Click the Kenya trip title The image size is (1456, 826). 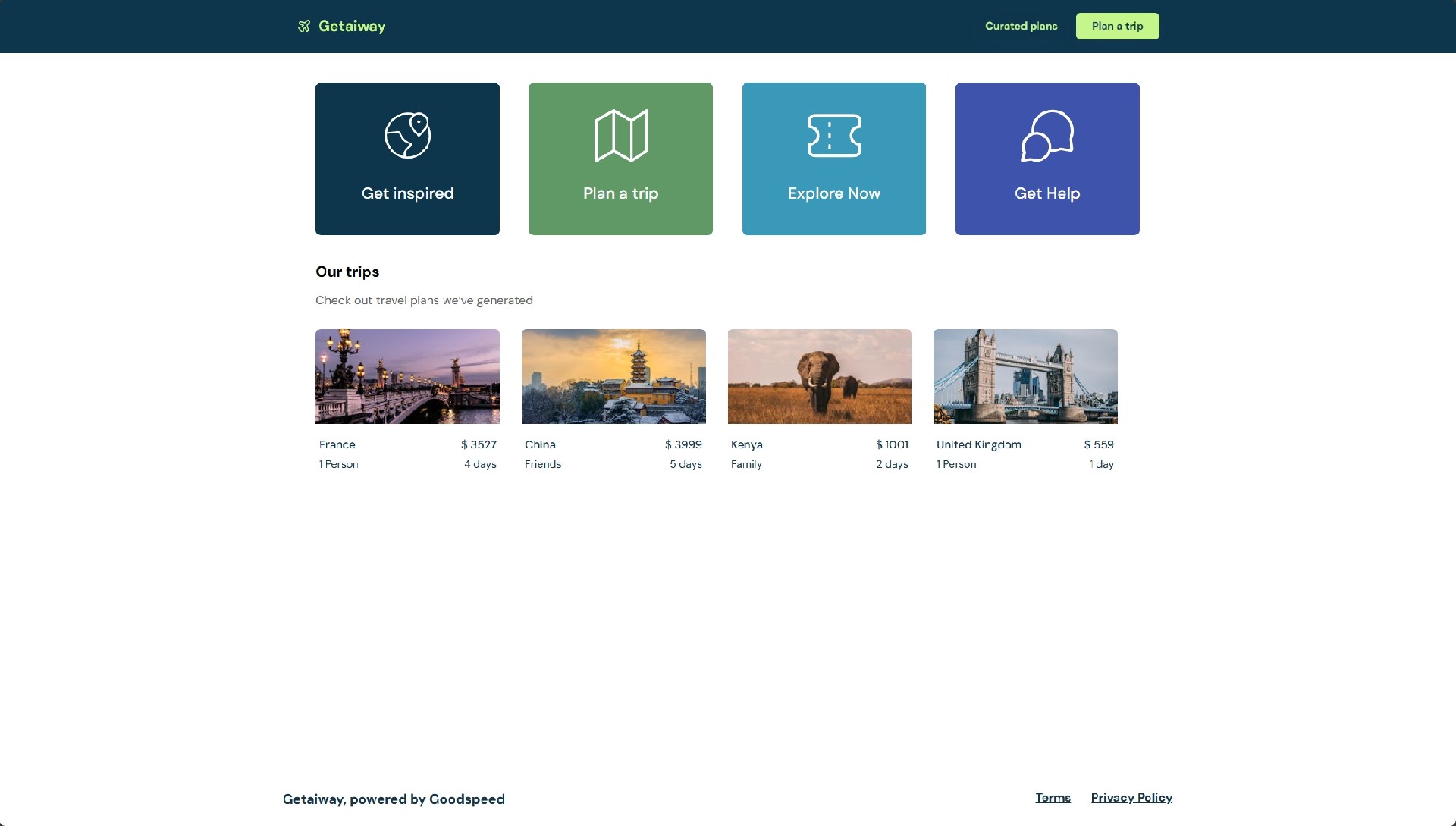pos(746,444)
